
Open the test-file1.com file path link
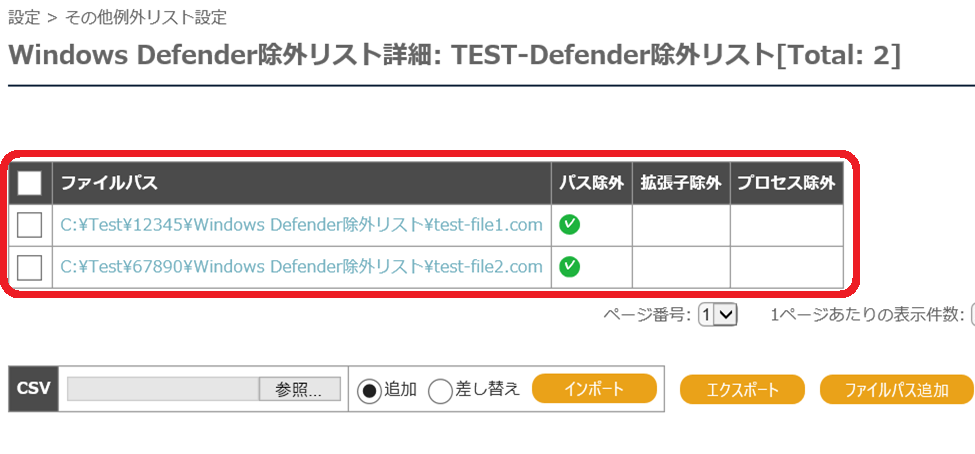pyautogui.click(x=302, y=225)
